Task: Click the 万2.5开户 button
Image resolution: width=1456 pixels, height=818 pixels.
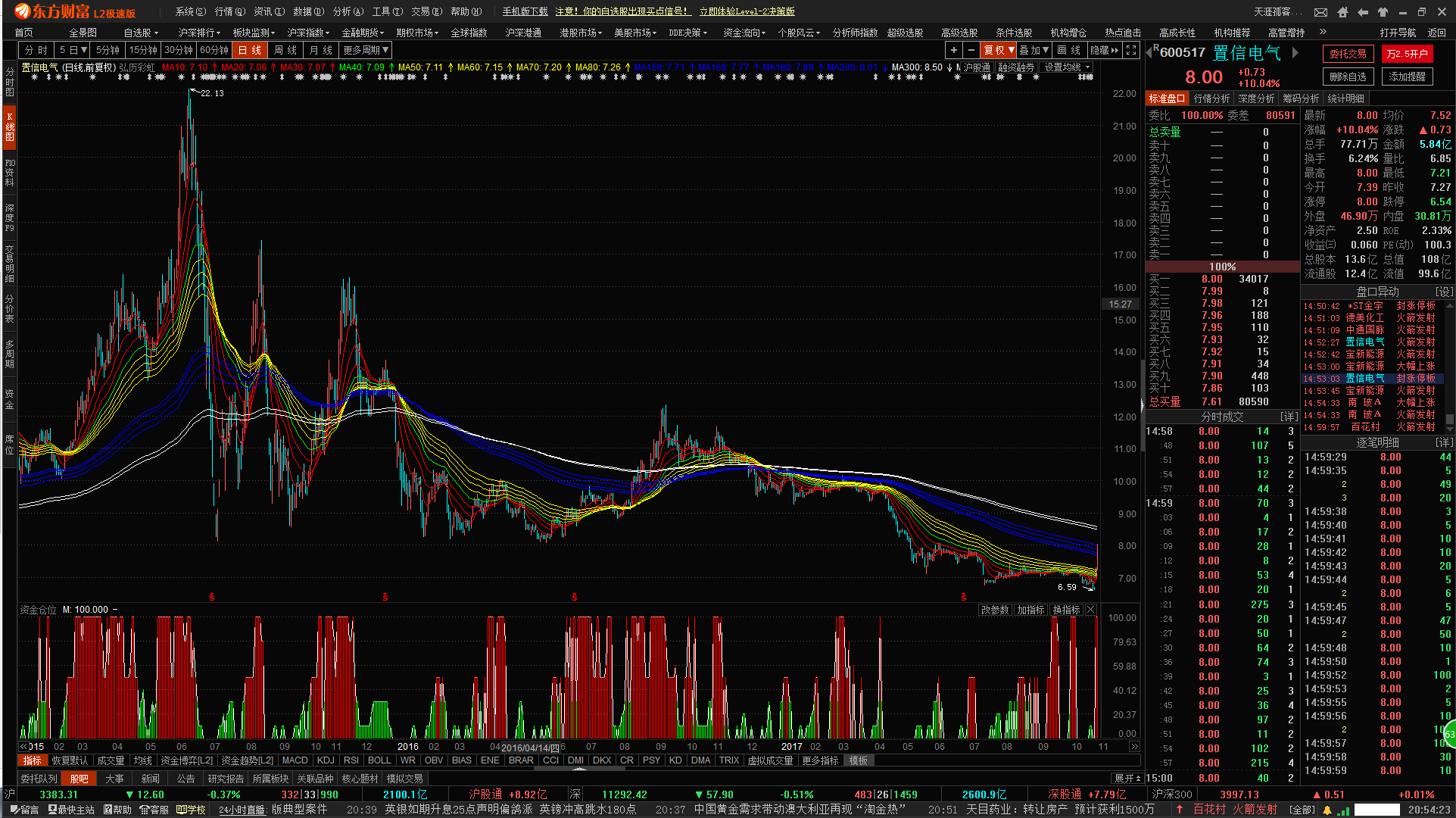Action: [x=1407, y=54]
